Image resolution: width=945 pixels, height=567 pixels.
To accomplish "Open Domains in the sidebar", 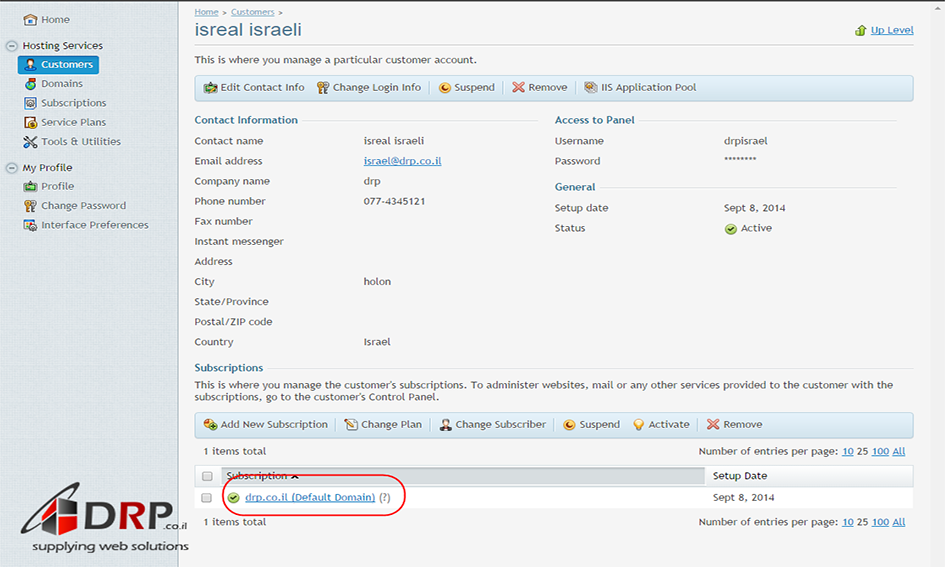I will [61, 84].
